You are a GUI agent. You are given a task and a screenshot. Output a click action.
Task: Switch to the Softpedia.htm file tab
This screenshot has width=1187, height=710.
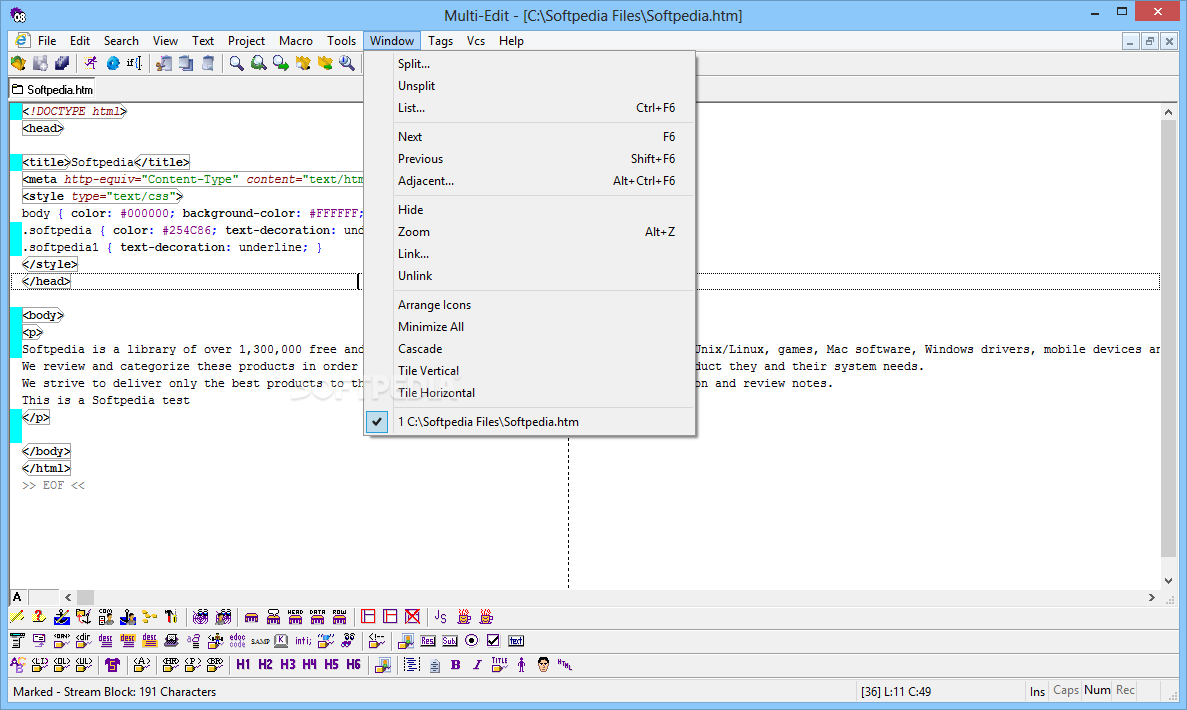click(52, 89)
